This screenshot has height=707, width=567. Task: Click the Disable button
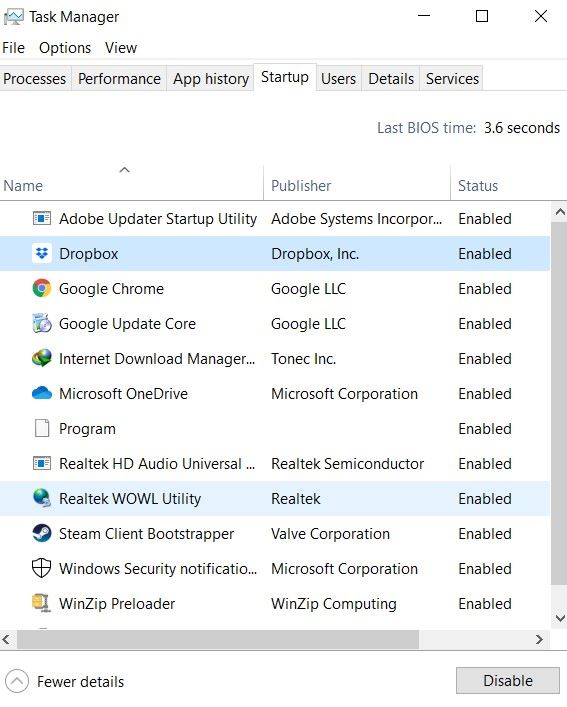click(508, 680)
